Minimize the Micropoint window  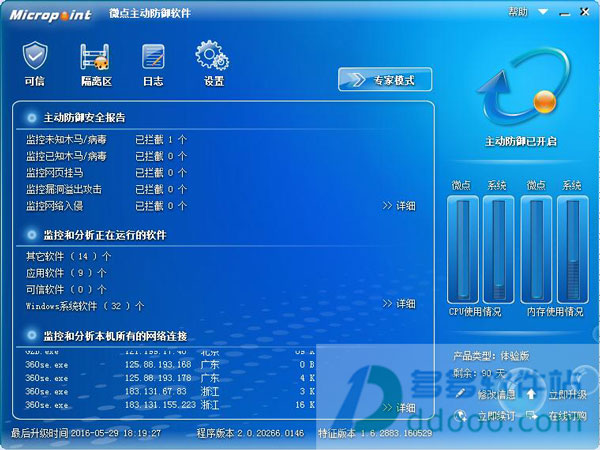click(x=564, y=13)
